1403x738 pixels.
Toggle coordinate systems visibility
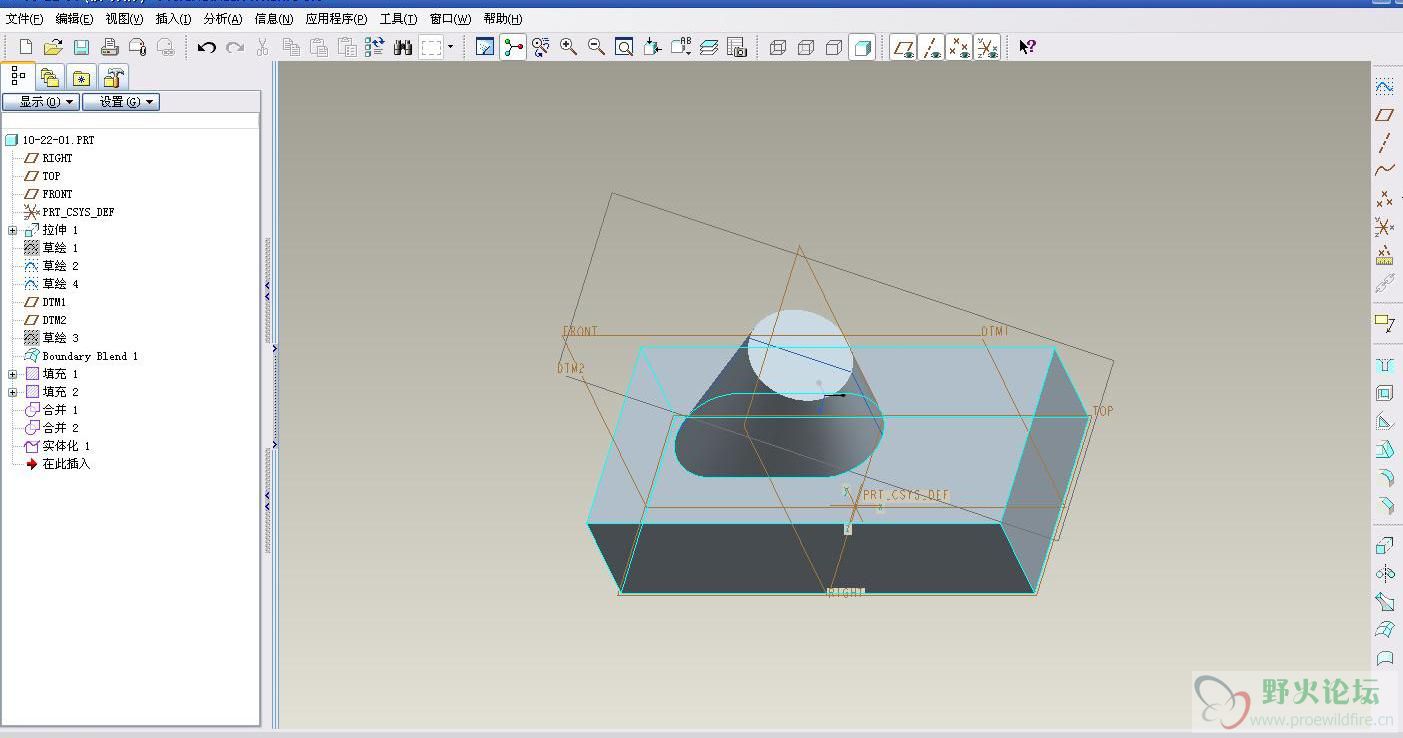[x=987, y=47]
